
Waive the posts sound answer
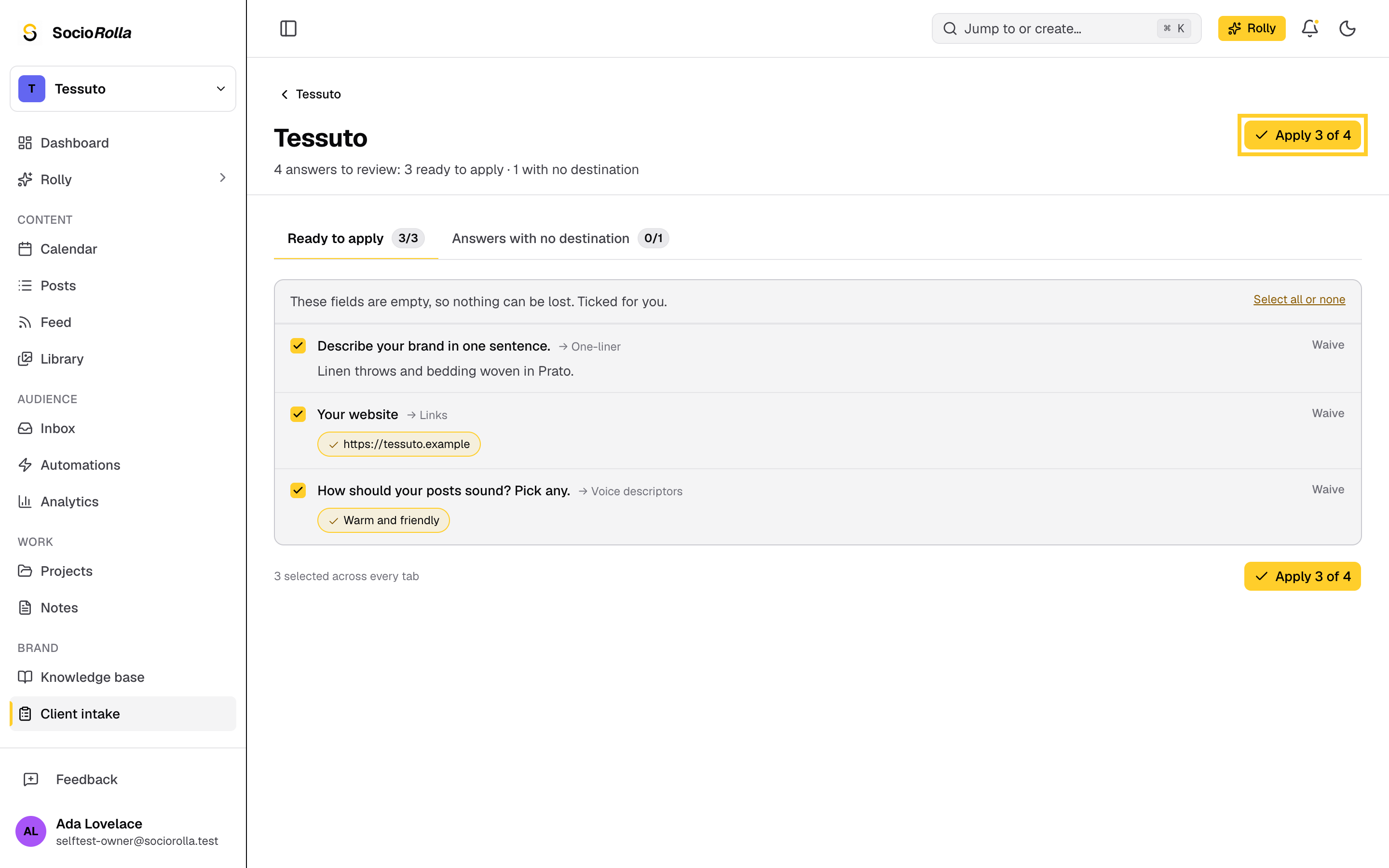click(1328, 489)
